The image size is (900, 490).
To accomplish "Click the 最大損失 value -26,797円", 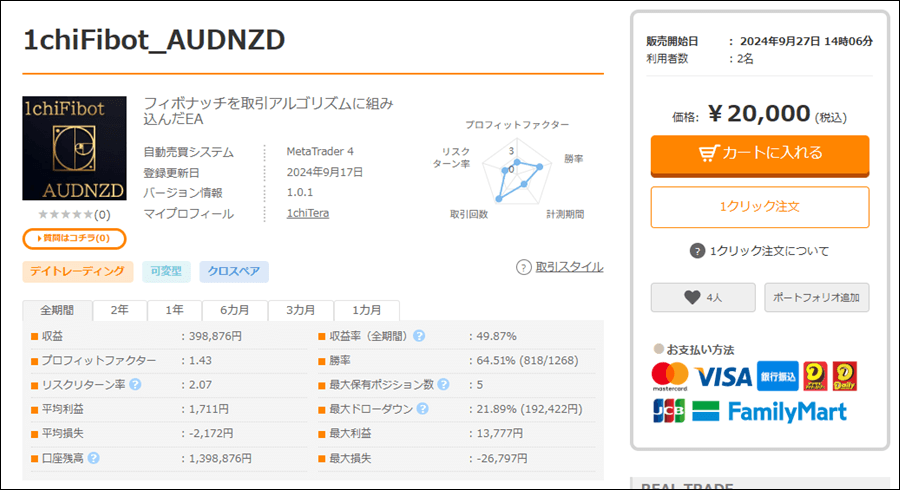I will tap(502, 458).
